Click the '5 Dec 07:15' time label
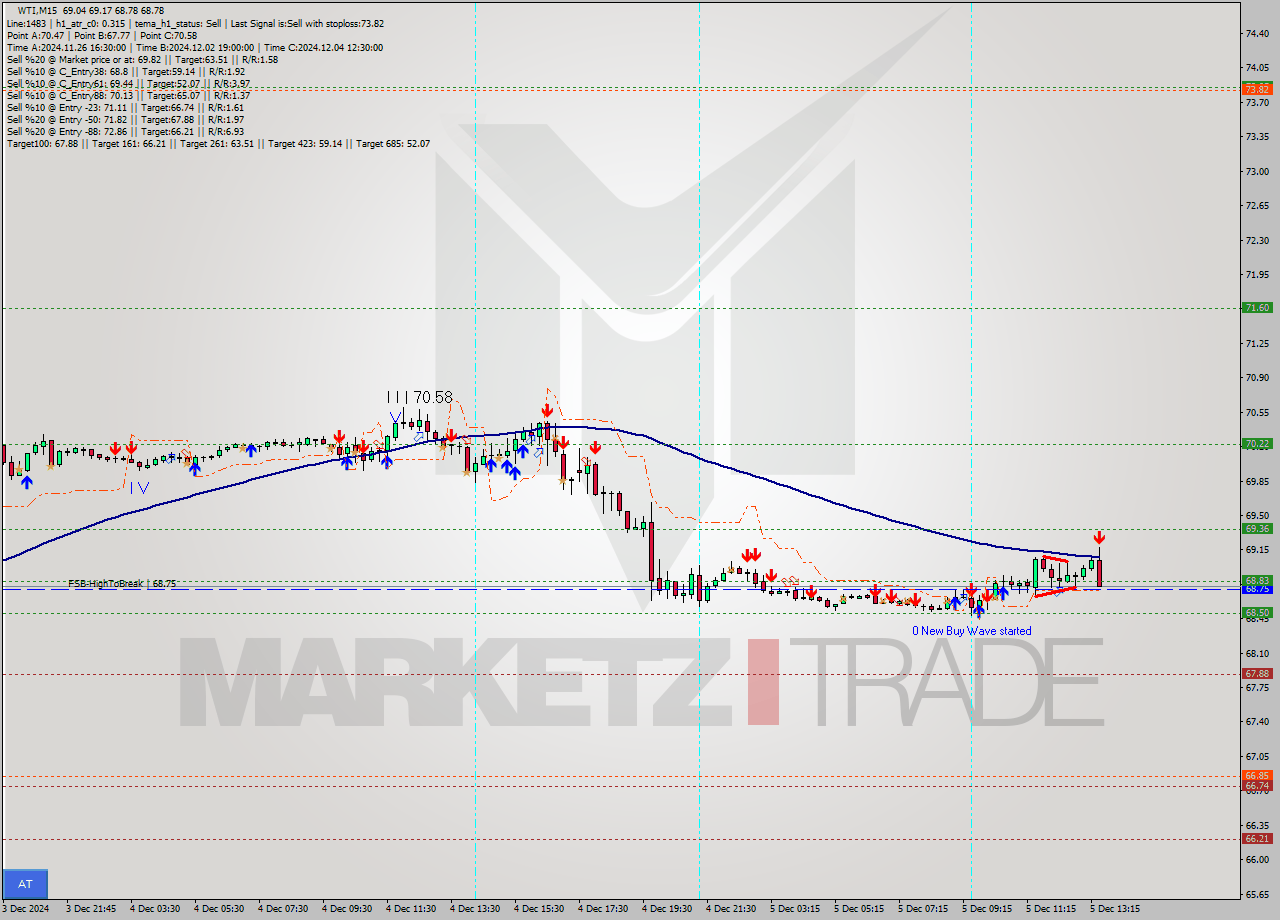This screenshot has width=1280, height=920. [x=923, y=909]
